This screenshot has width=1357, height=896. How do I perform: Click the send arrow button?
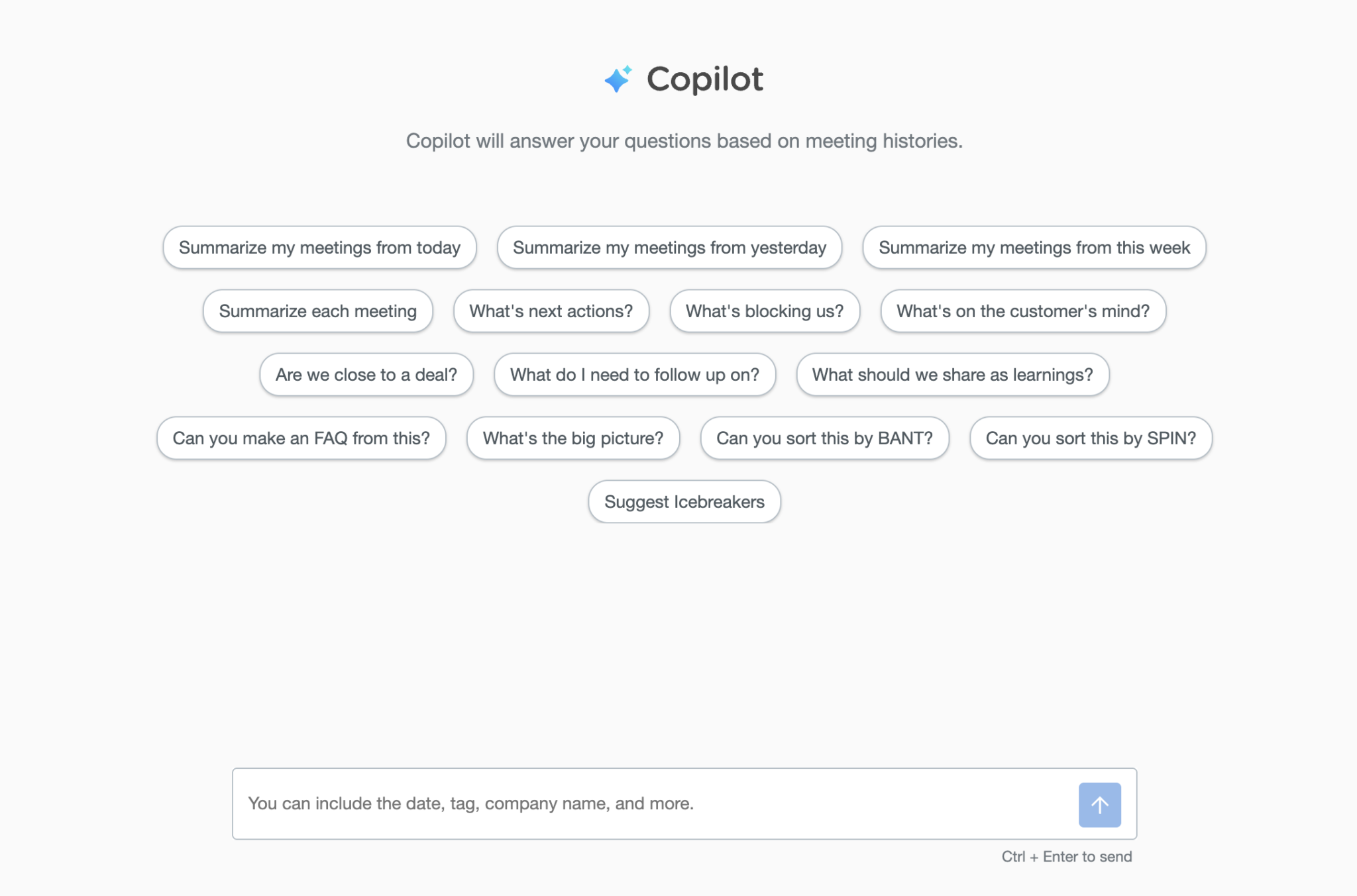tap(1099, 805)
